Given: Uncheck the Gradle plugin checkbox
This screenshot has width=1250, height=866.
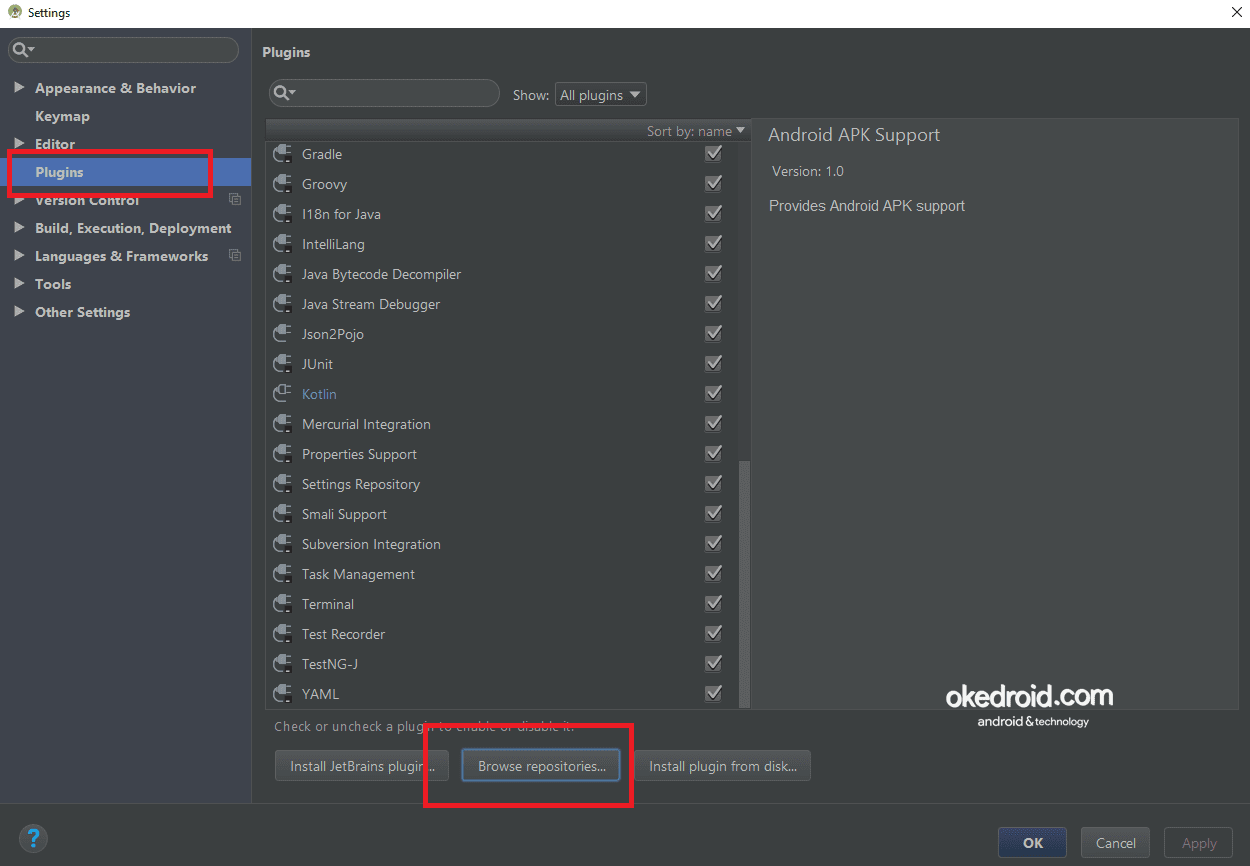Looking at the screenshot, I should click(x=713, y=153).
